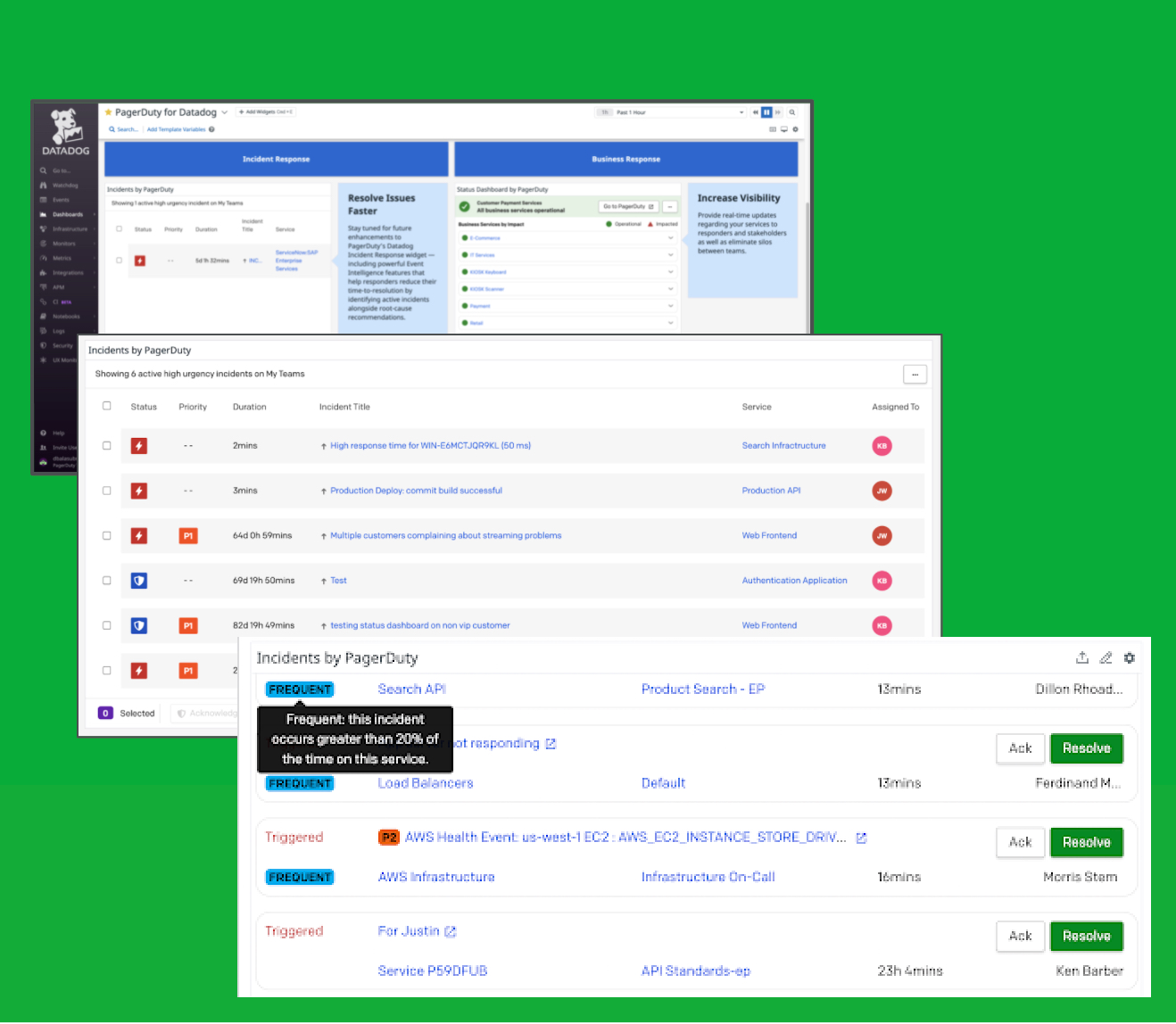Open High response time for WIN-E6MCTJQR9KL incident

pos(431,446)
